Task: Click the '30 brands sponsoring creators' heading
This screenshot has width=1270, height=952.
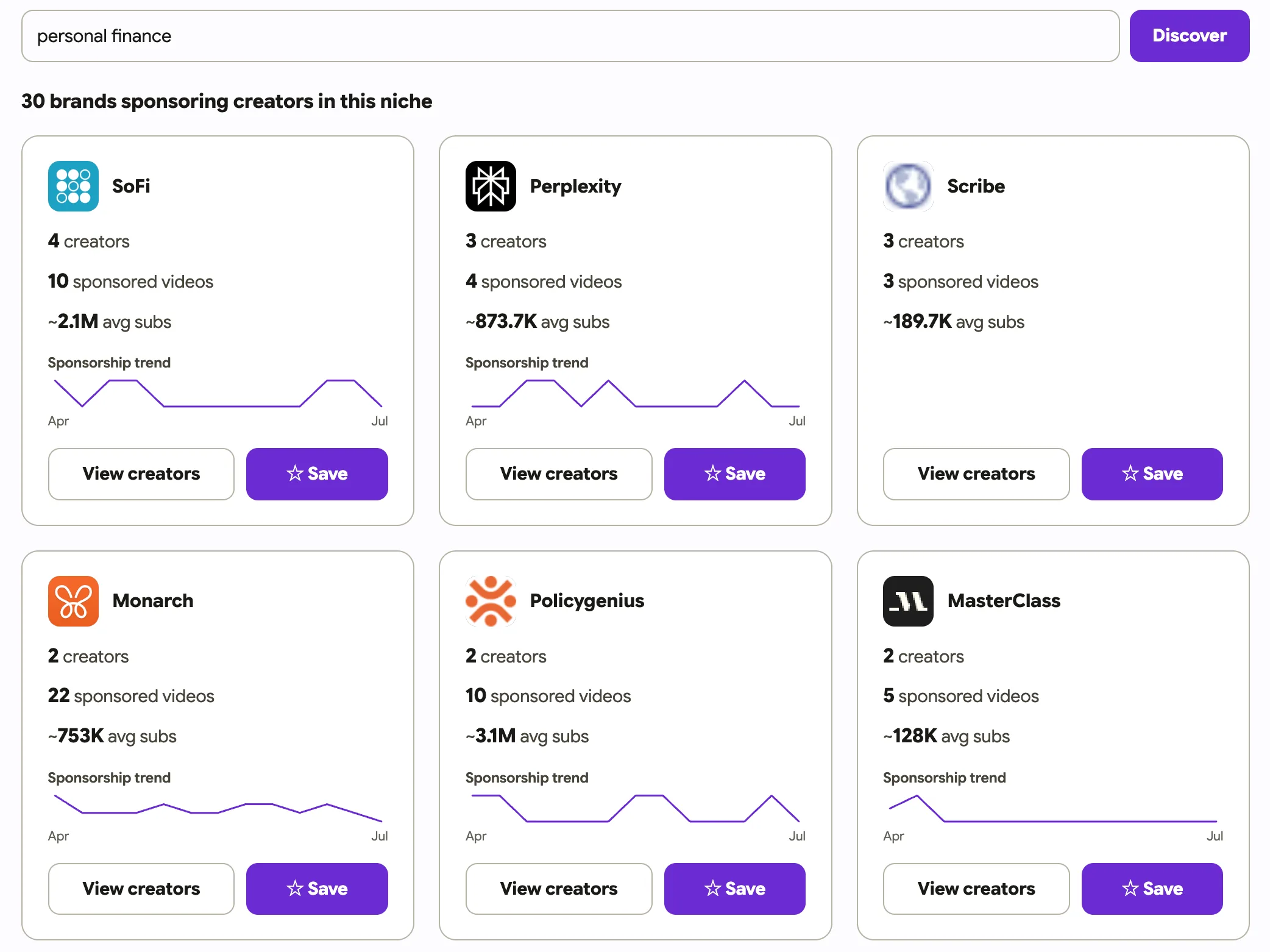Action: click(x=227, y=101)
